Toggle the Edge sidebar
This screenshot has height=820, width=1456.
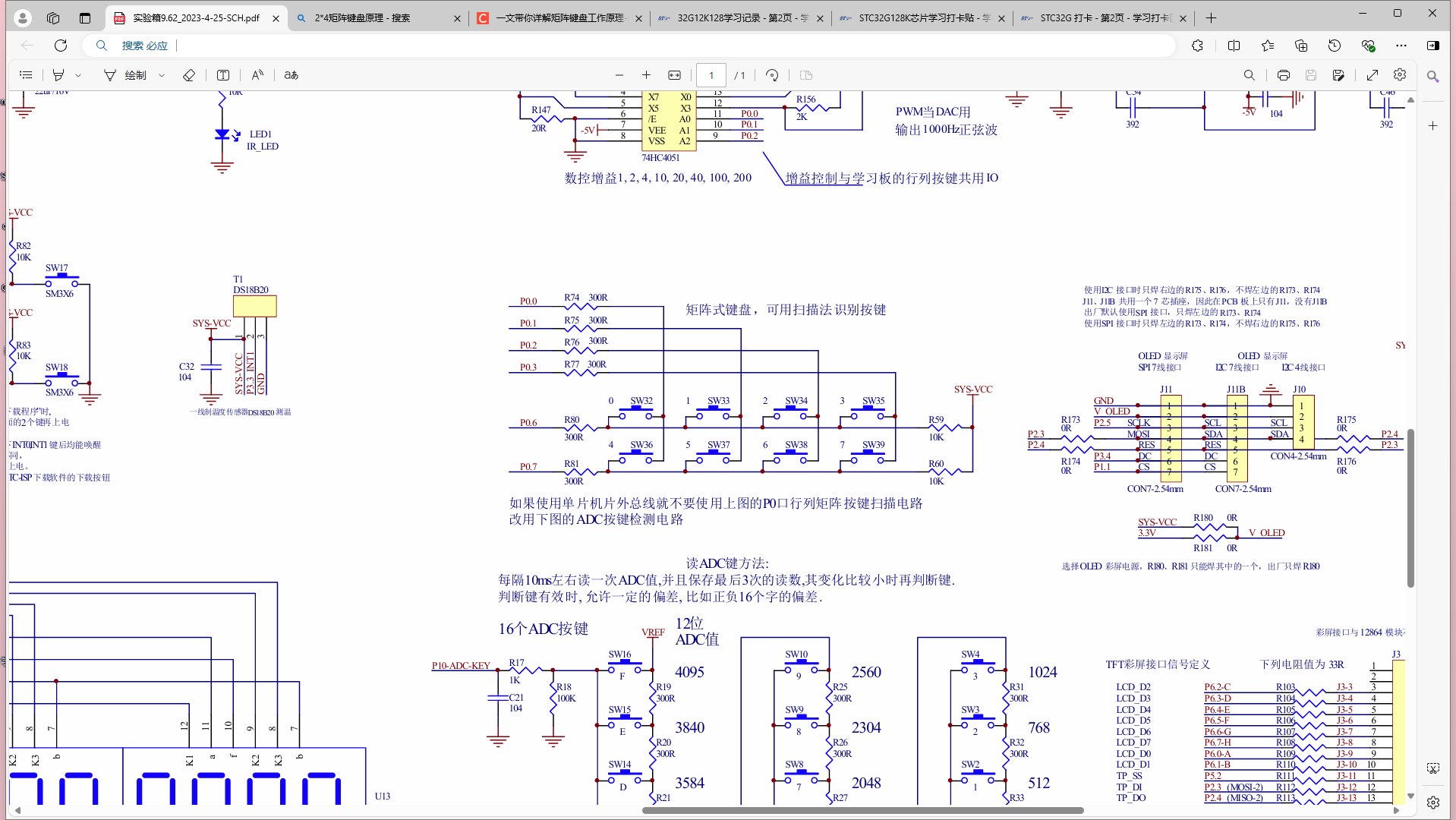click(x=1433, y=46)
